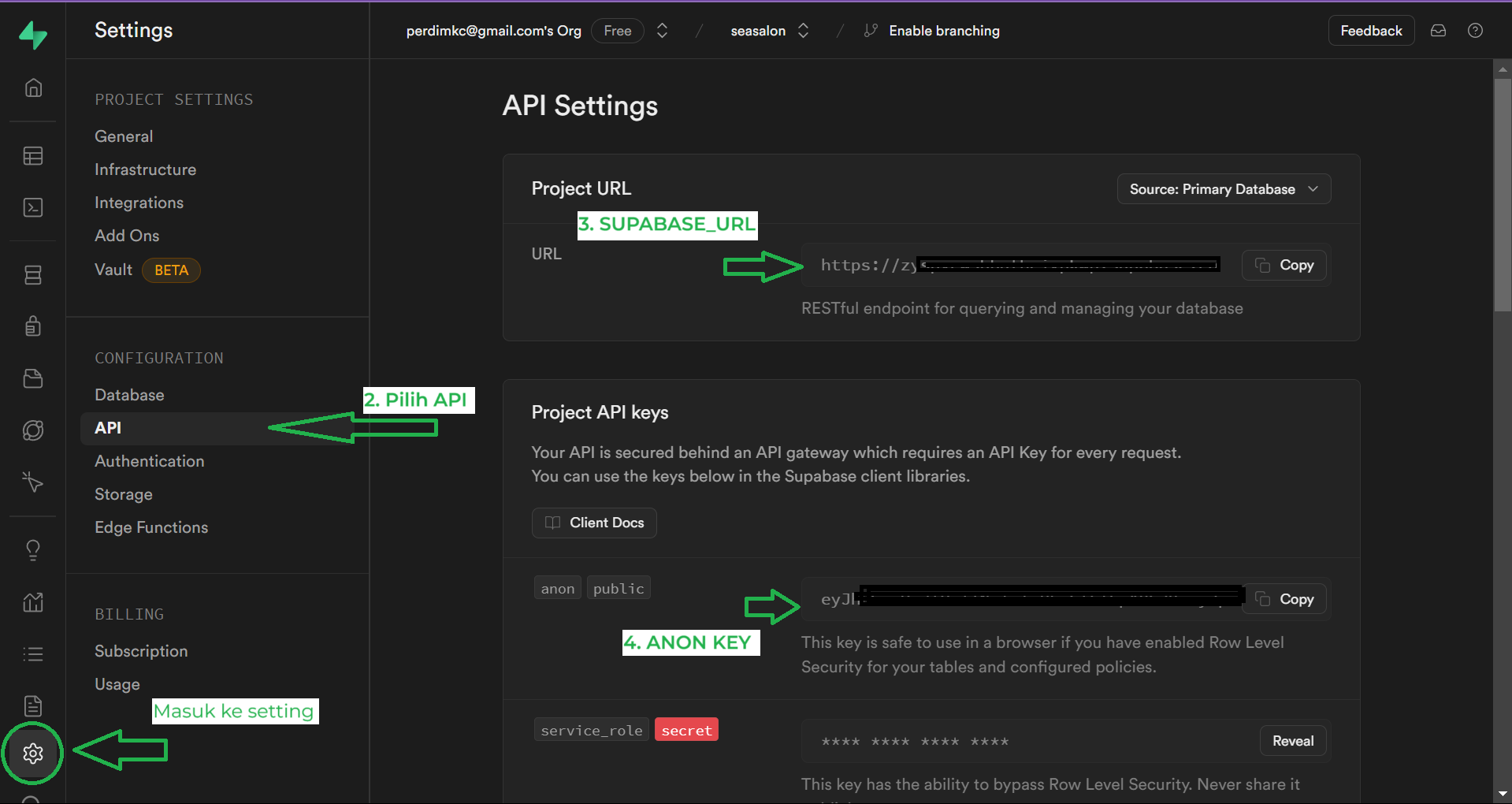Viewport: 1512px width, 804px height.
Task: Open the Edge Functions globe icon
Action: pyautogui.click(x=33, y=430)
